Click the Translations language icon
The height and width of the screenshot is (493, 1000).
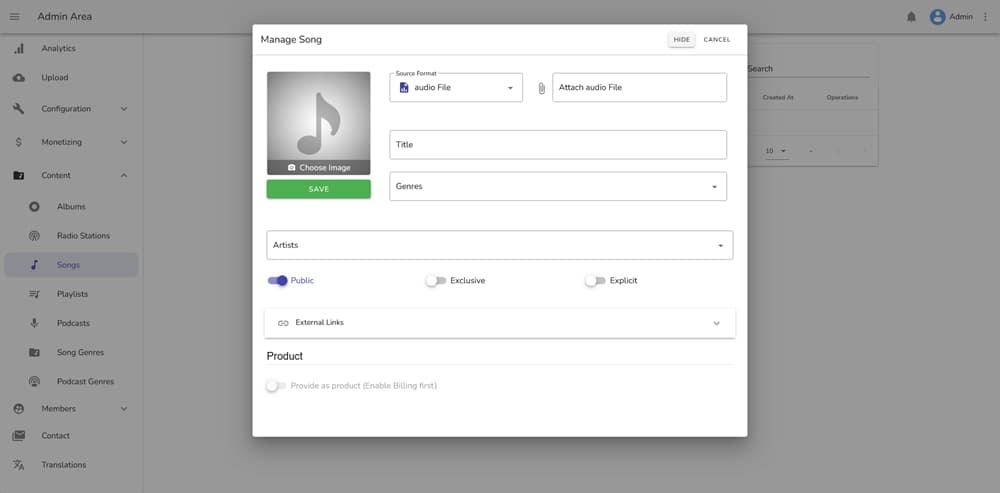coord(19,465)
